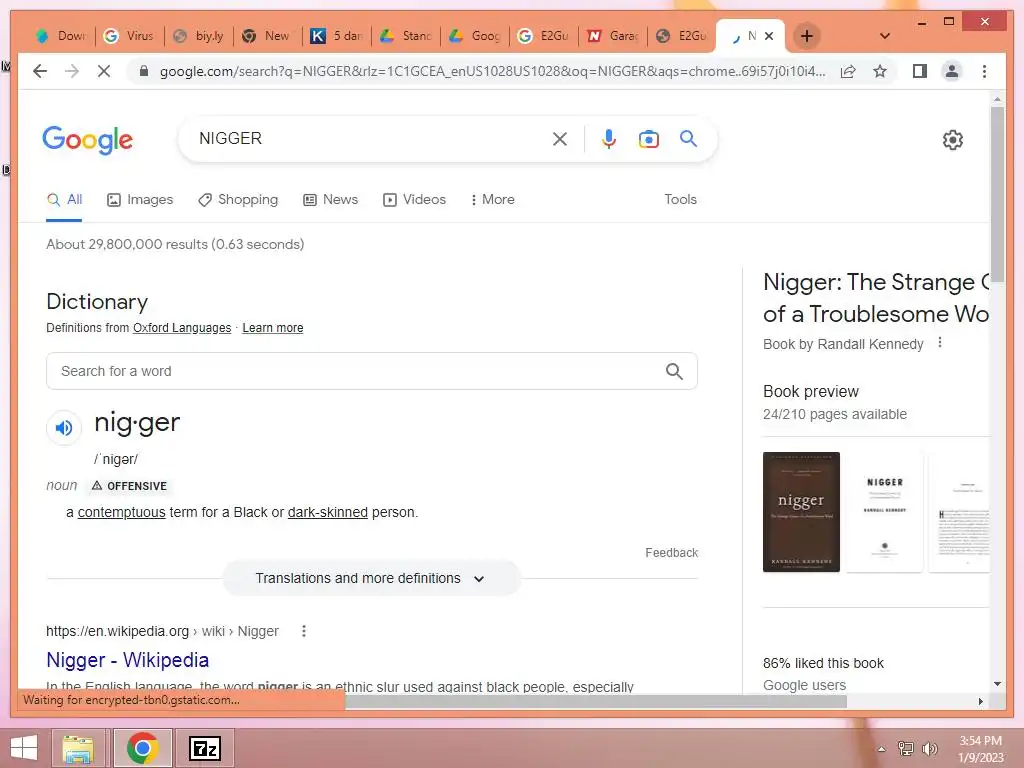The image size is (1024, 768).
Task: Play the word pronunciation audio
Action: coord(64,428)
